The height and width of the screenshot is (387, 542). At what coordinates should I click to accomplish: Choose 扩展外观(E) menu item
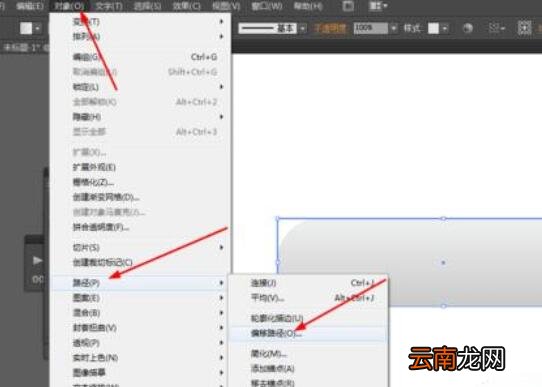[x=140, y=167]
